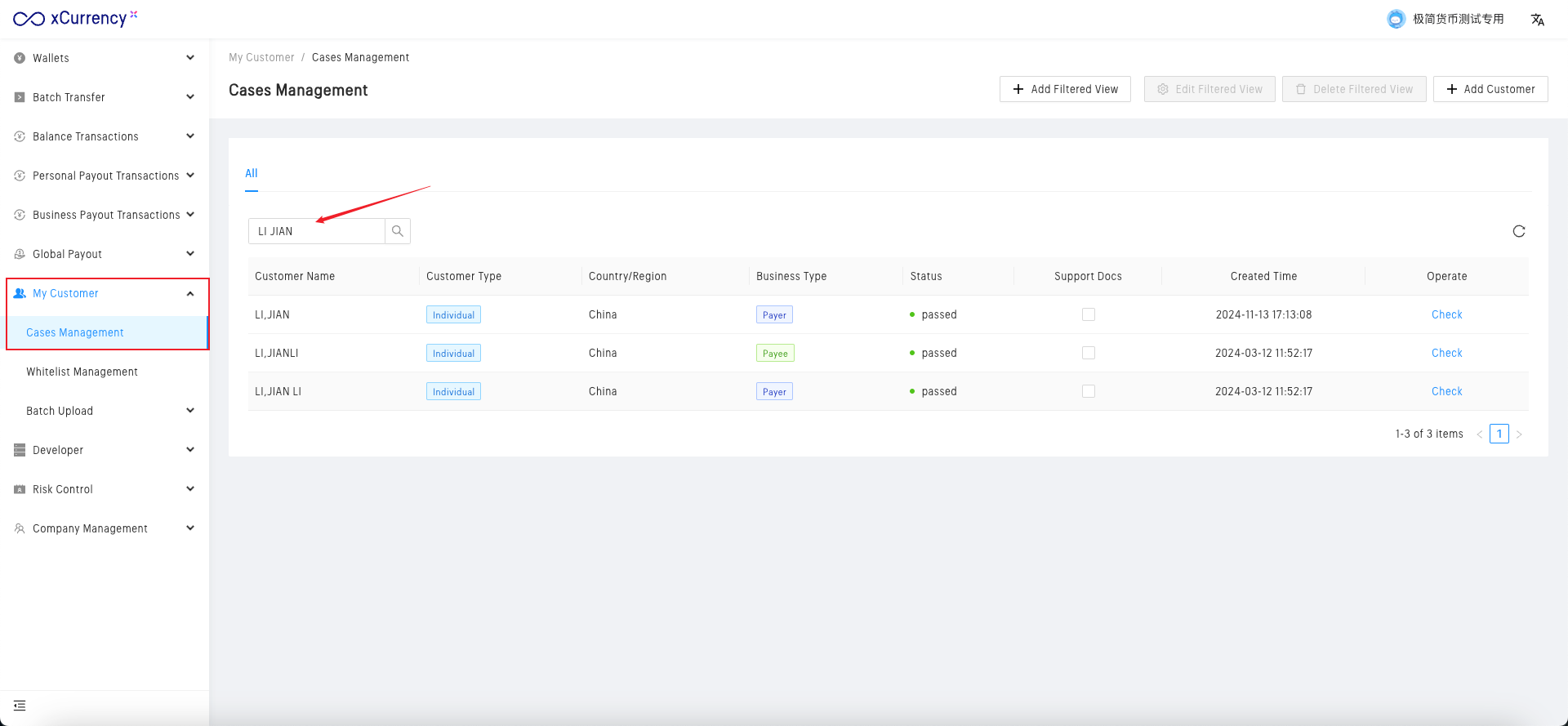Click Check link for LI,JIANLI
The height and width of the screenshot is (726, 1568).
pyautogui.click(x=1446, y=353)
